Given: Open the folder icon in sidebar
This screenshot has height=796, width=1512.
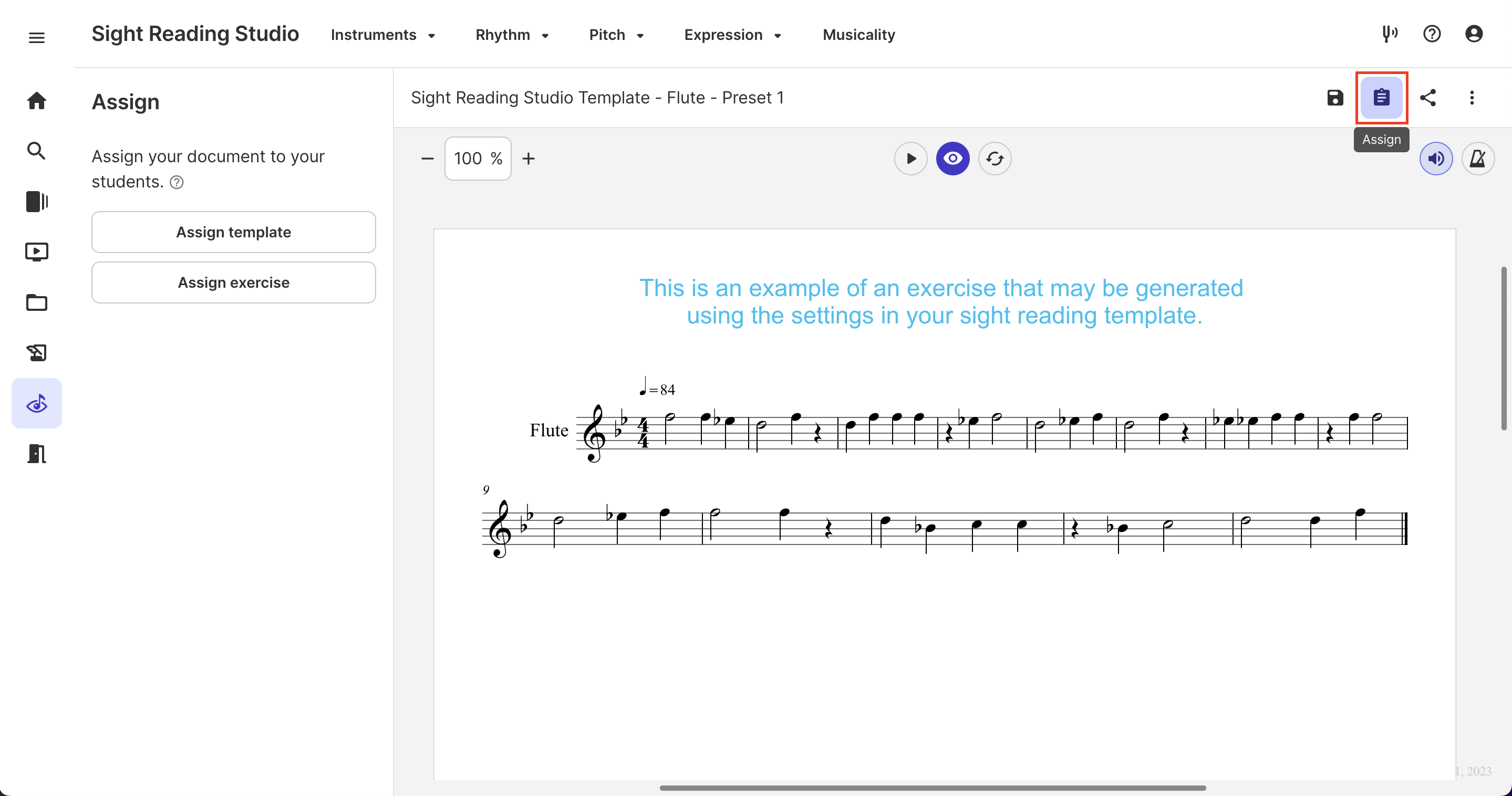Looking at the screenshot, I should tap(36, 302).
